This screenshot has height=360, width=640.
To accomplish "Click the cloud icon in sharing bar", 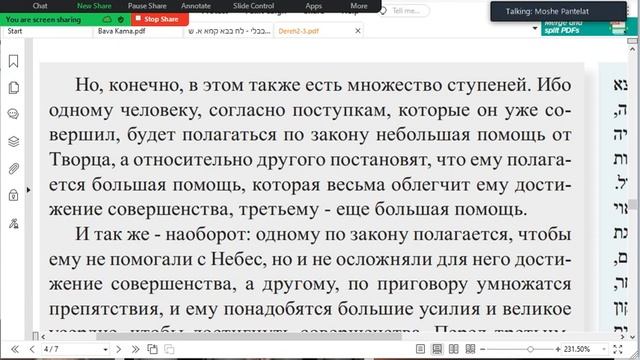I will click(107, 19).
